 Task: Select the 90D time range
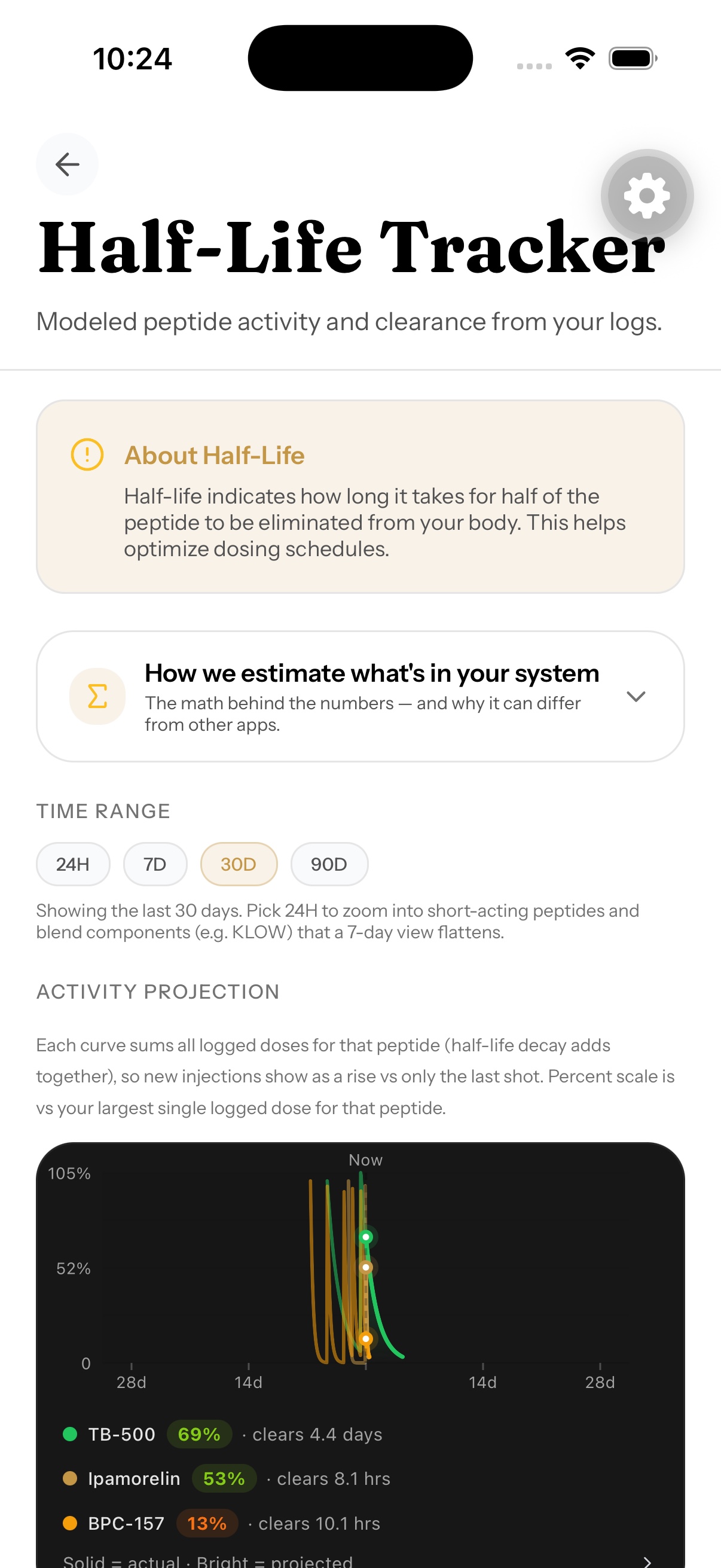click(x=329, y=864)
